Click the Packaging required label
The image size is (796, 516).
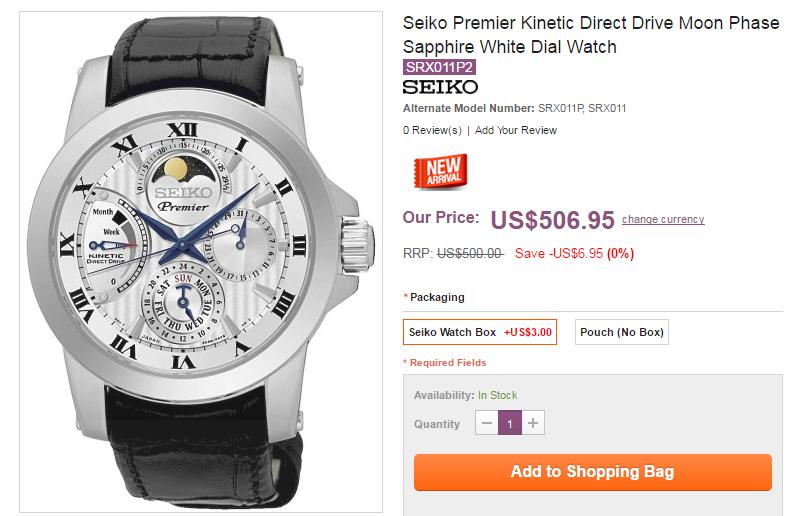tap(436, 297)
